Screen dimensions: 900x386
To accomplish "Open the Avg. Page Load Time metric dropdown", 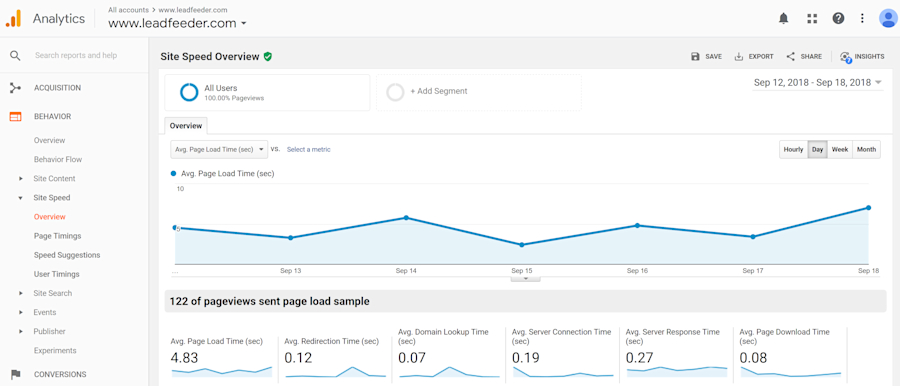I will (x=219, y=149).
